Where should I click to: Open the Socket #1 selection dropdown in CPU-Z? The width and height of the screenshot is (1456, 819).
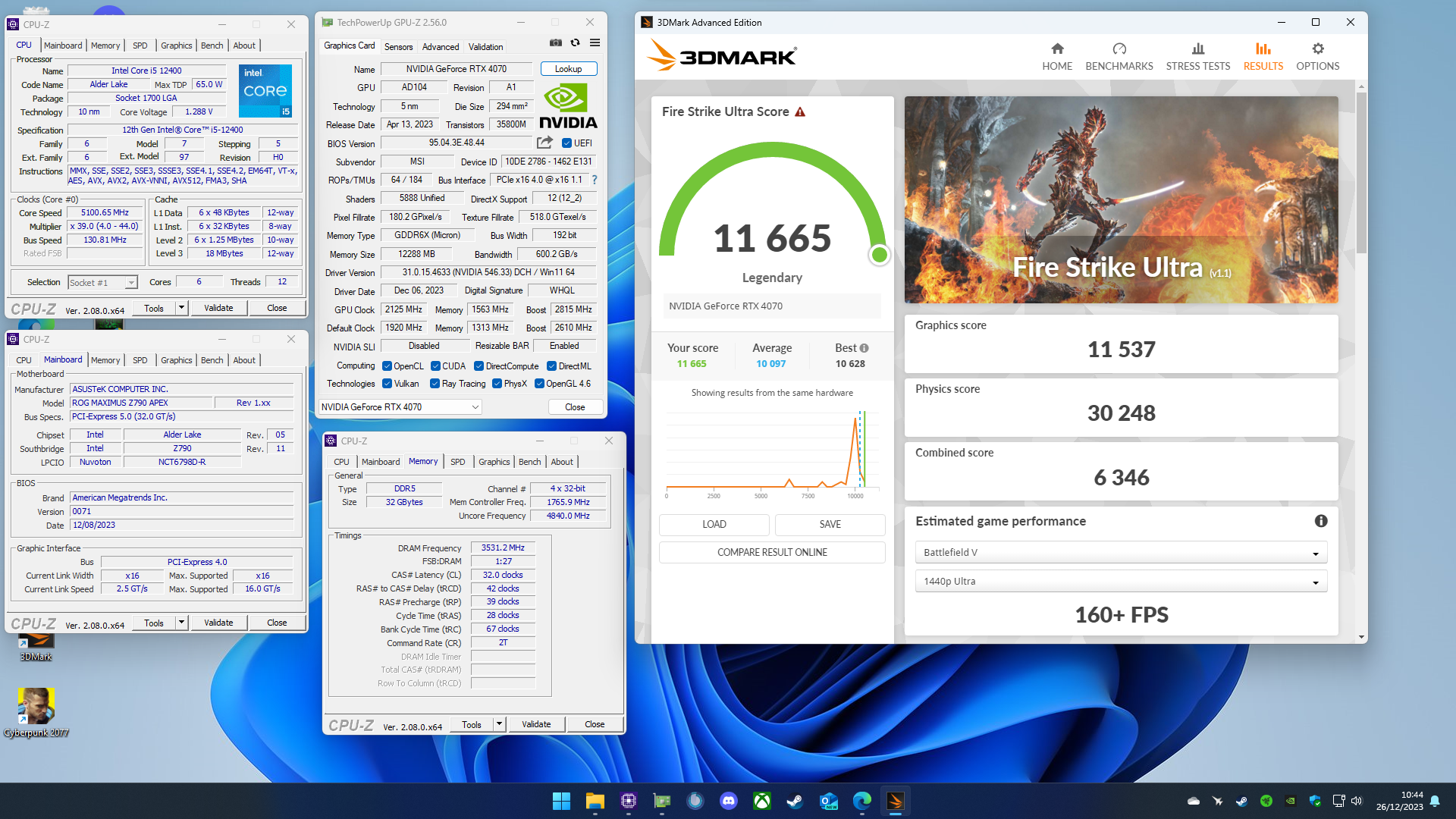coord(102,283)
